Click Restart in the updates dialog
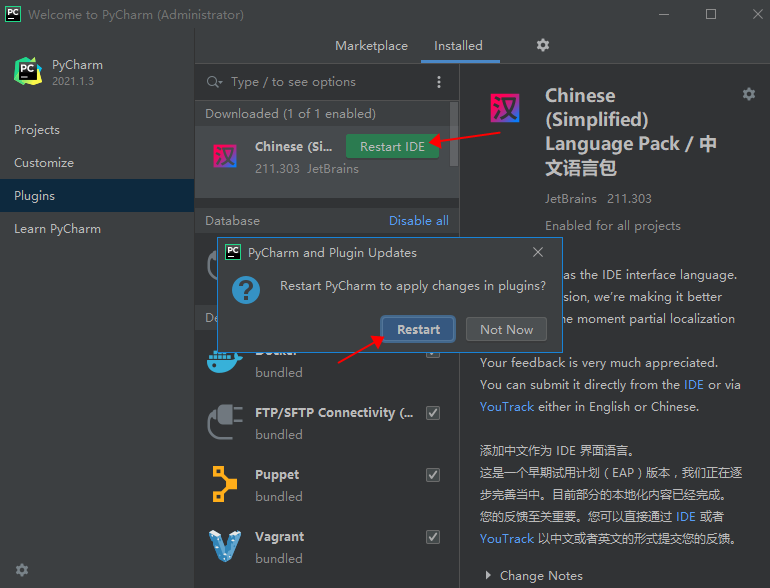The width and height of the screenshot is (770, 588). [418, 329]
